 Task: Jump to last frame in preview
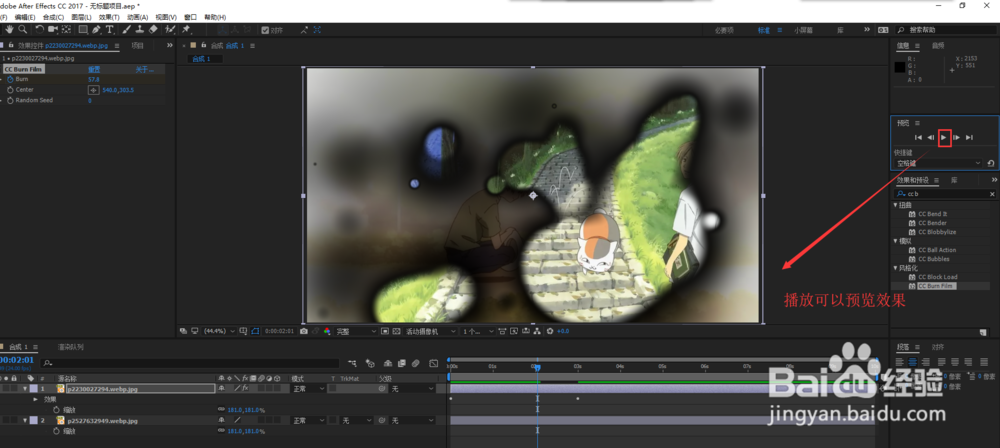pos(969,137)
